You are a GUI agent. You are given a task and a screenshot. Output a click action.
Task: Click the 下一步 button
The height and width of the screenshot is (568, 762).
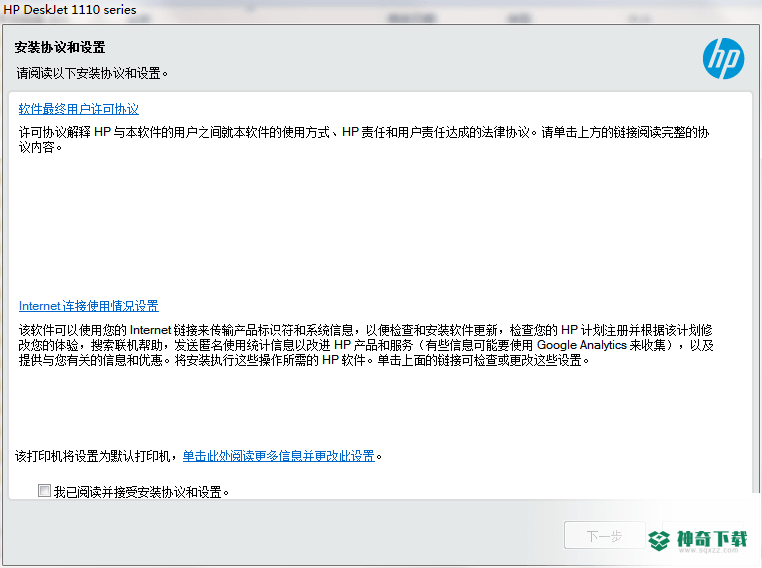604,535
